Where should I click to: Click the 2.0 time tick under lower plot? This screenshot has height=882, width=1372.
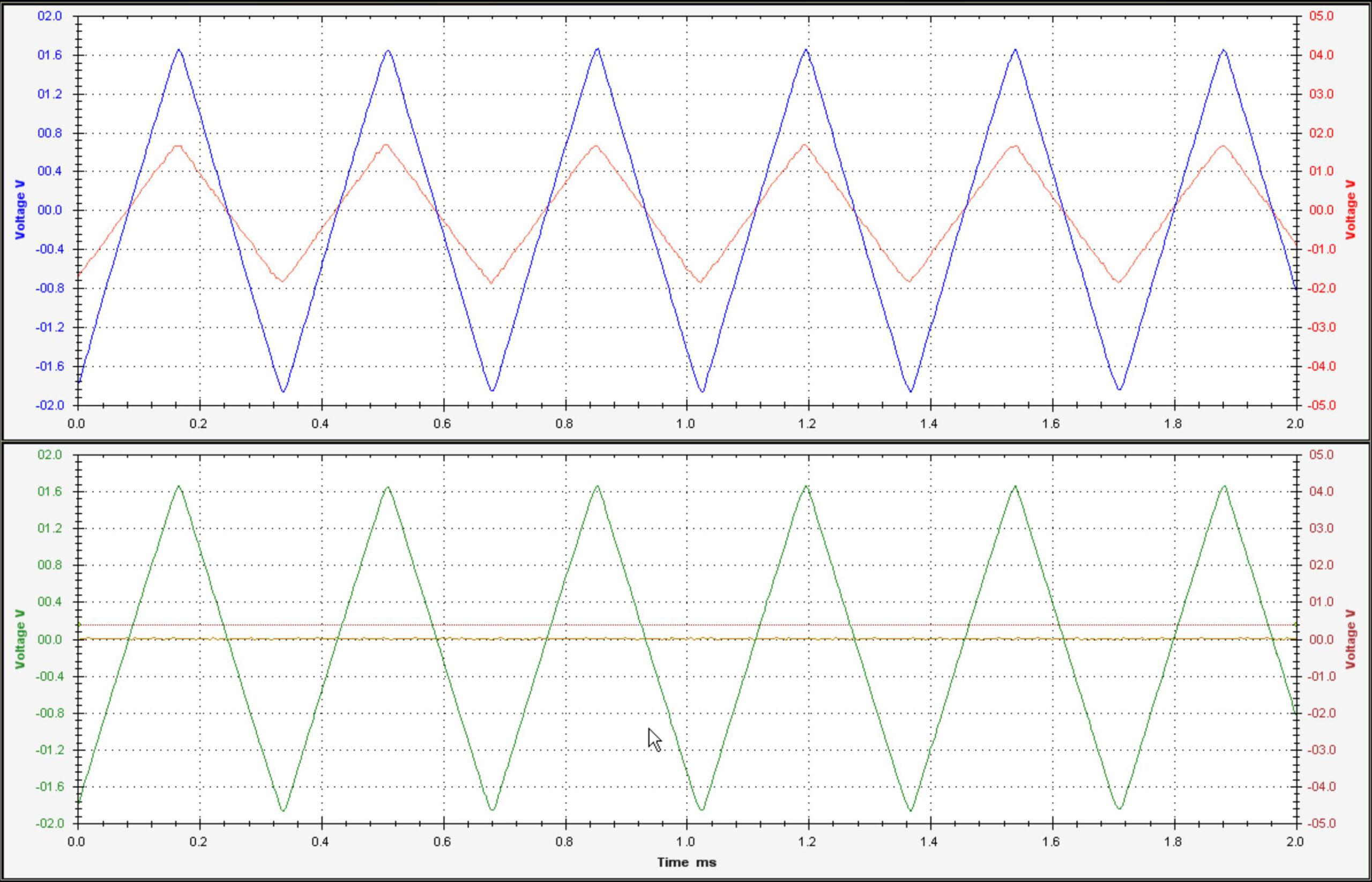point(1295,841)
